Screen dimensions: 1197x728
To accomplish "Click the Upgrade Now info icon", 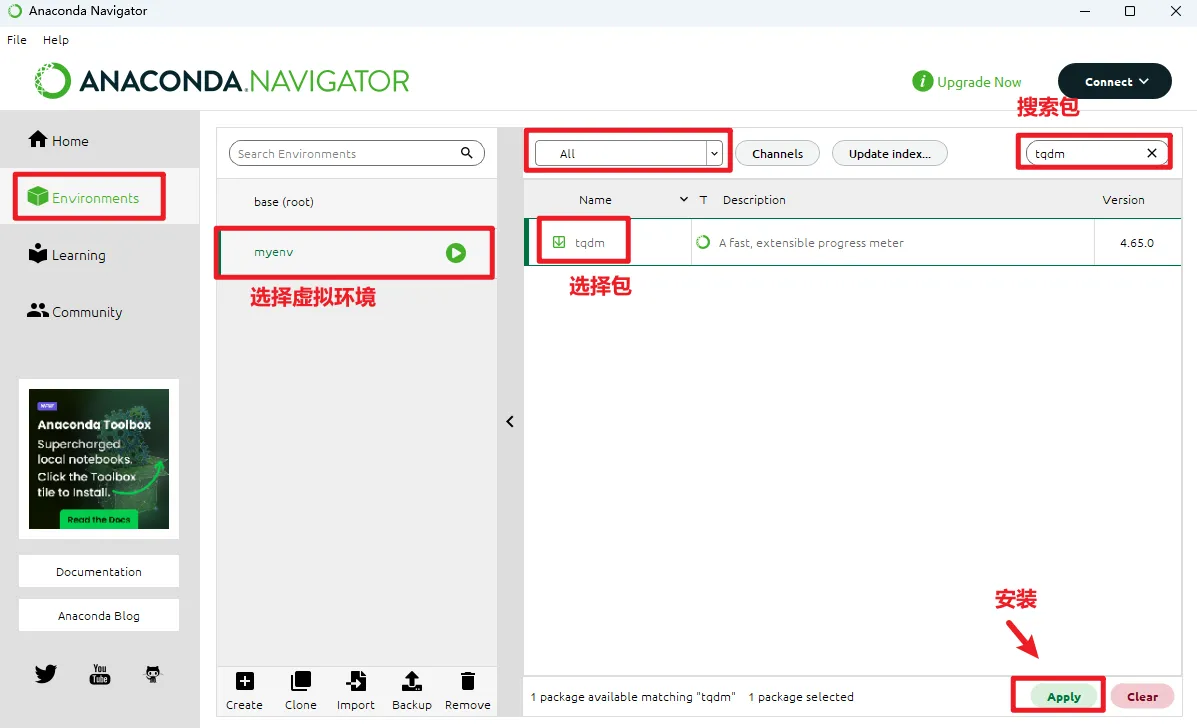I will coord(922,81).
